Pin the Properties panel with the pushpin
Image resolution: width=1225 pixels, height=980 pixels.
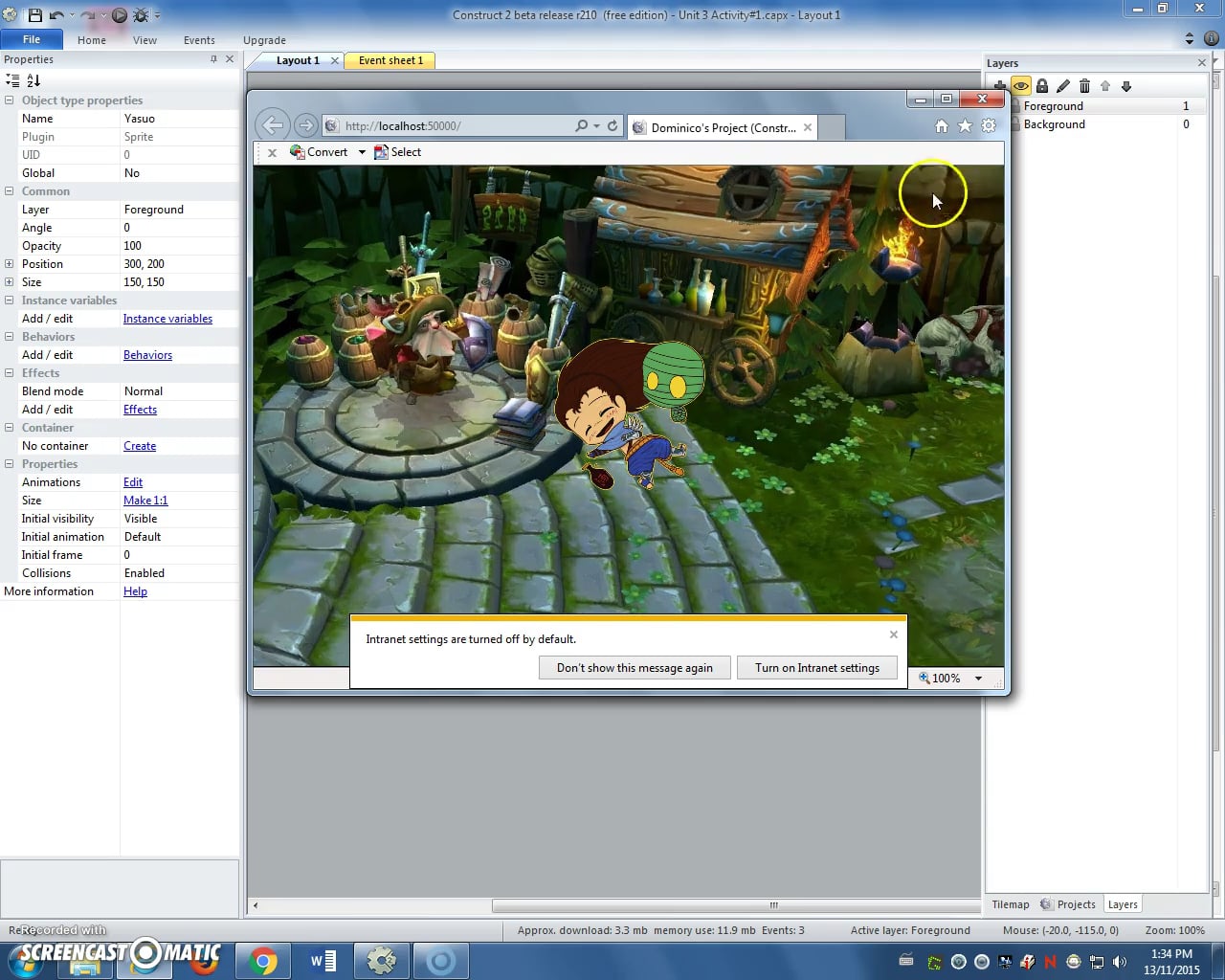point(213,59)
